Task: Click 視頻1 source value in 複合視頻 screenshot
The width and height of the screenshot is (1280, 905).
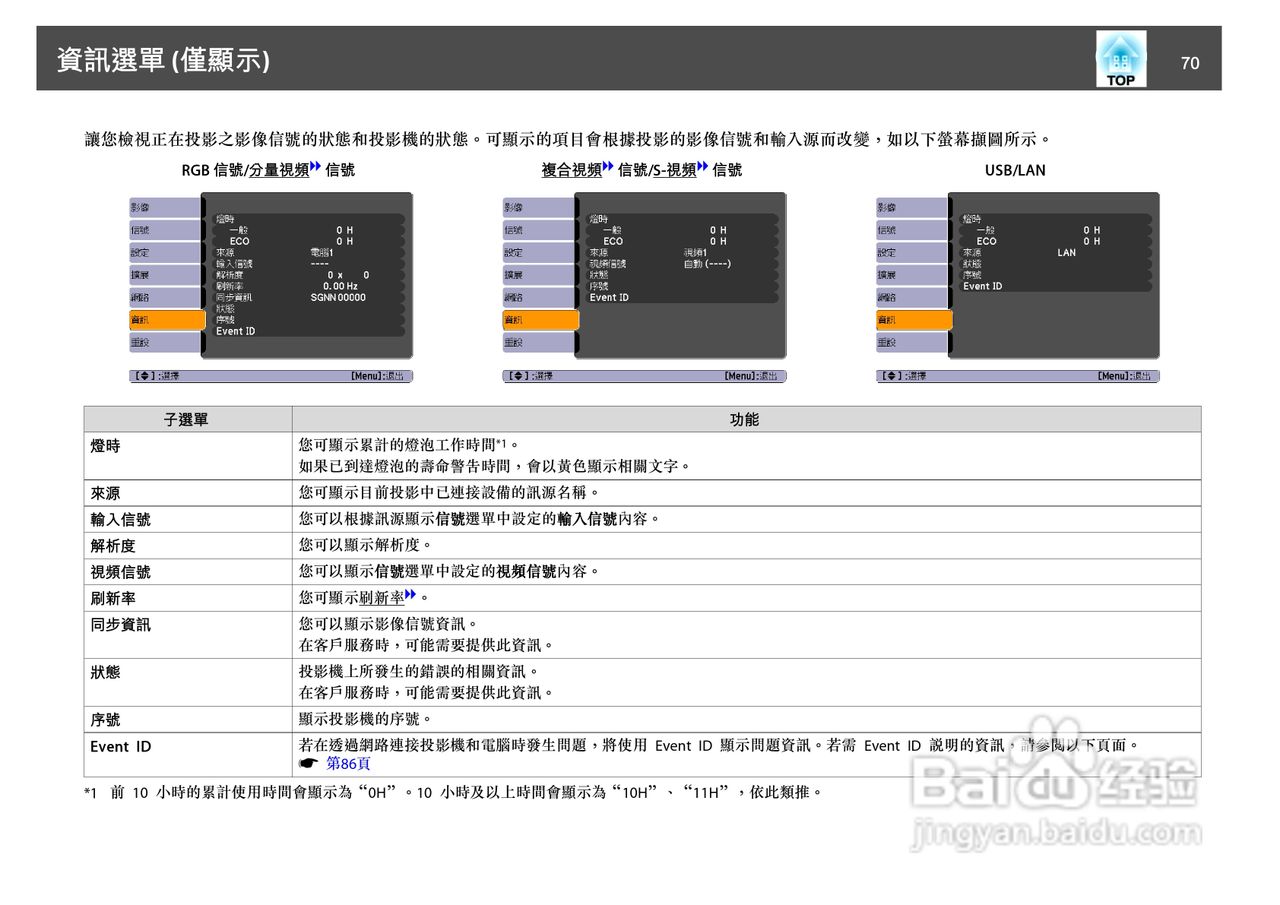Action: [696, 252]
